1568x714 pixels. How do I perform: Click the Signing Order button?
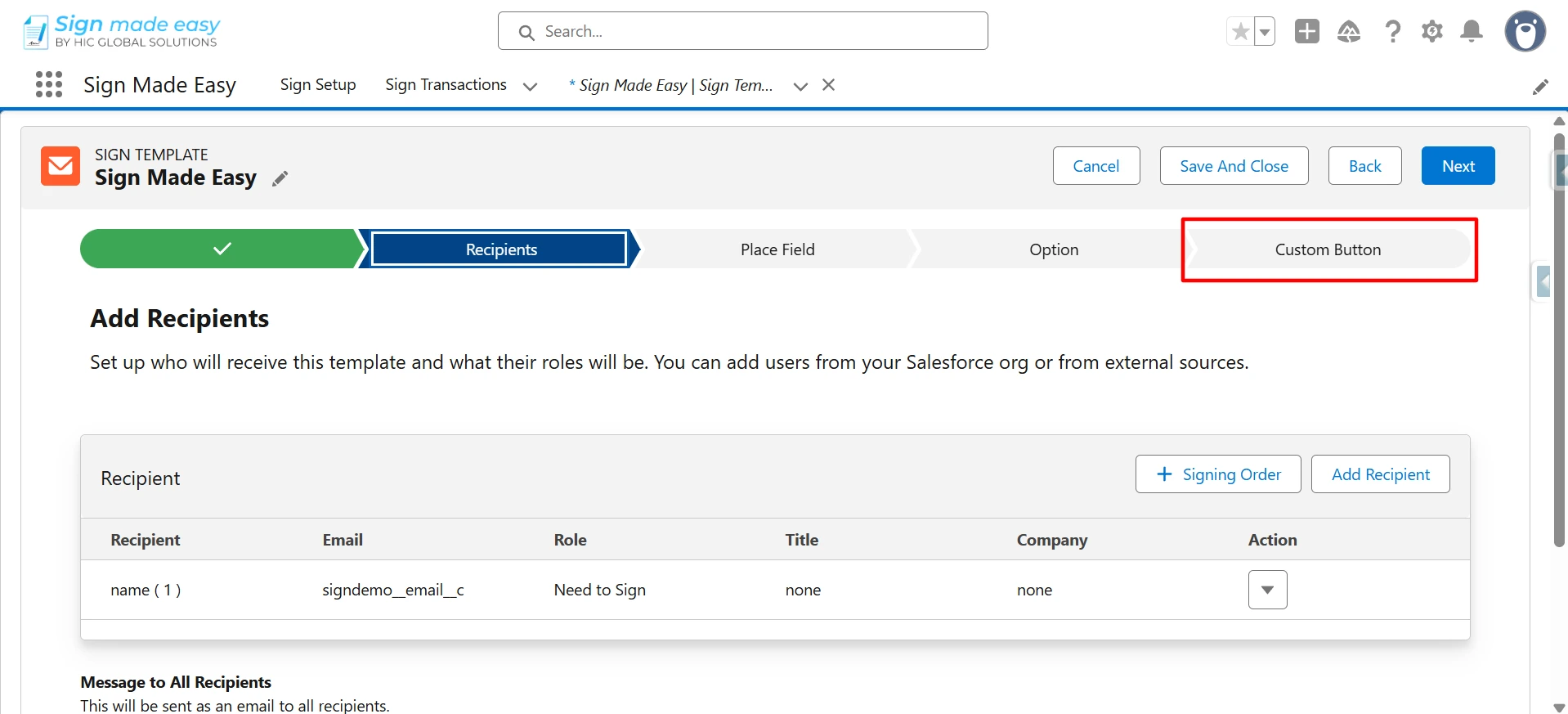[x=1217, y=474]
